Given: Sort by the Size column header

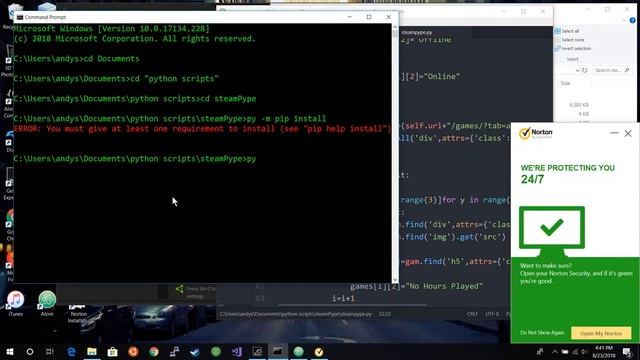Looking at the screenshot, I should pyautogui.click(x=565, y=83).
